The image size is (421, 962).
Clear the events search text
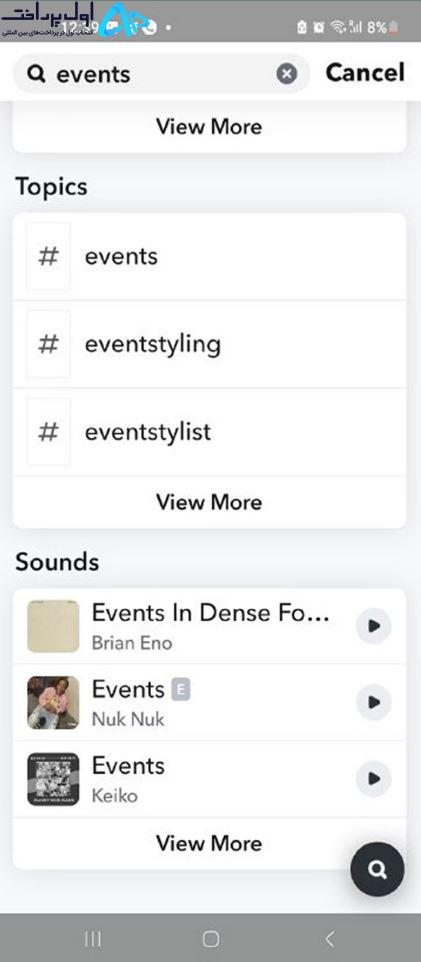286,74
